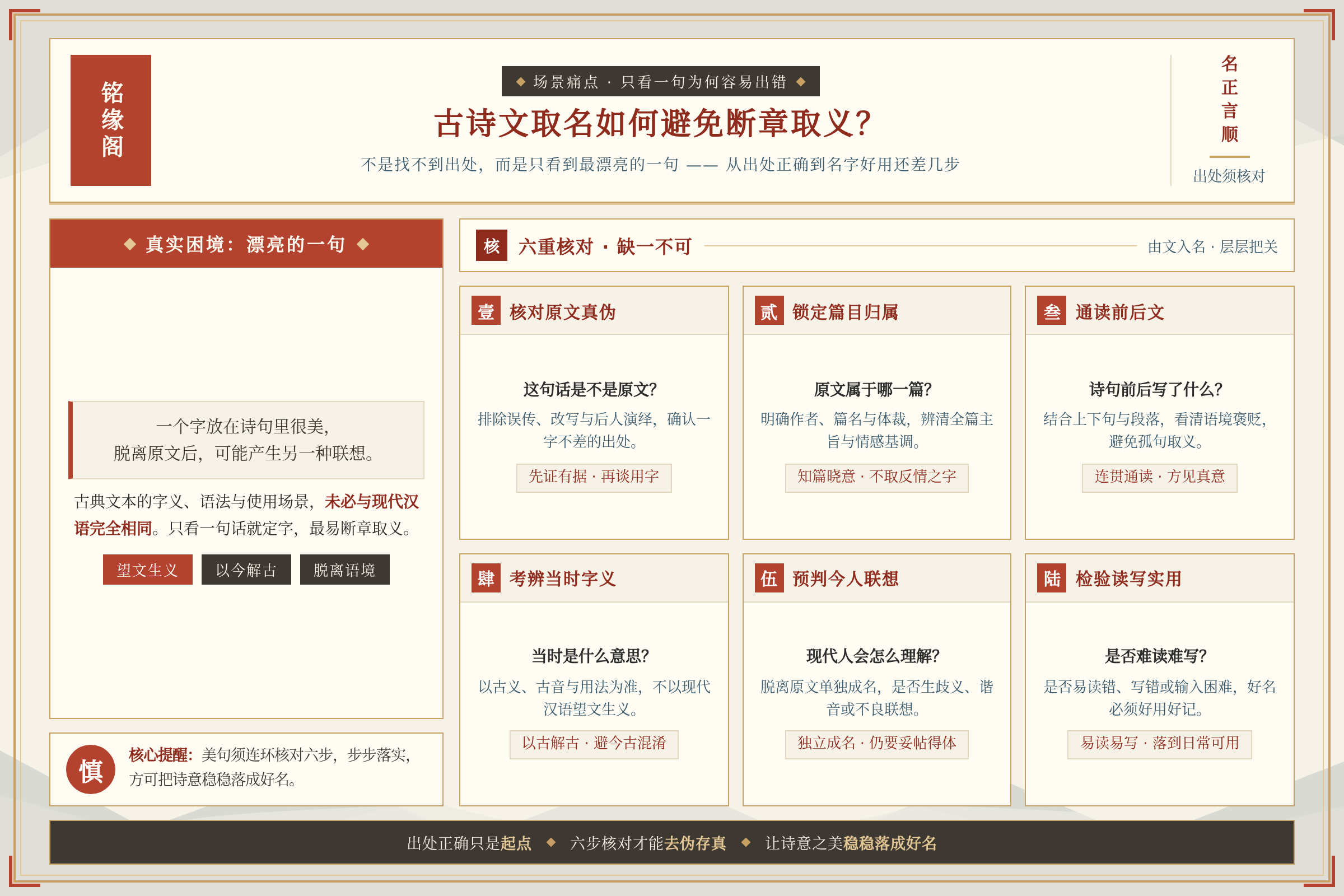Click the 核 square badge icon

point(492,246)
